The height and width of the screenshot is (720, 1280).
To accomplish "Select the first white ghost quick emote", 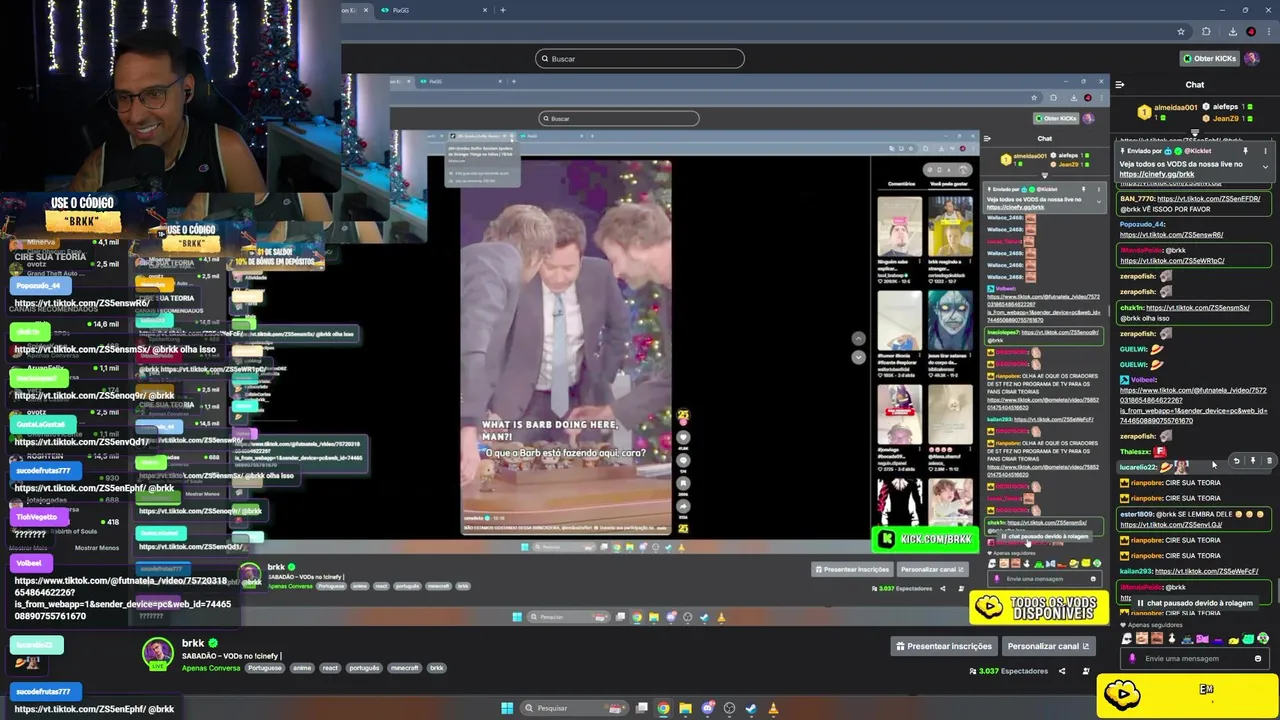I will (1127, 639).
